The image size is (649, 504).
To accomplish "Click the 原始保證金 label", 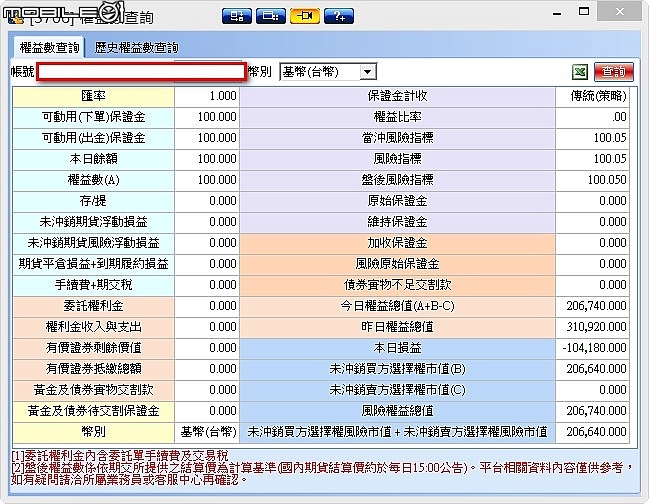I will click(x=397, y=201).
